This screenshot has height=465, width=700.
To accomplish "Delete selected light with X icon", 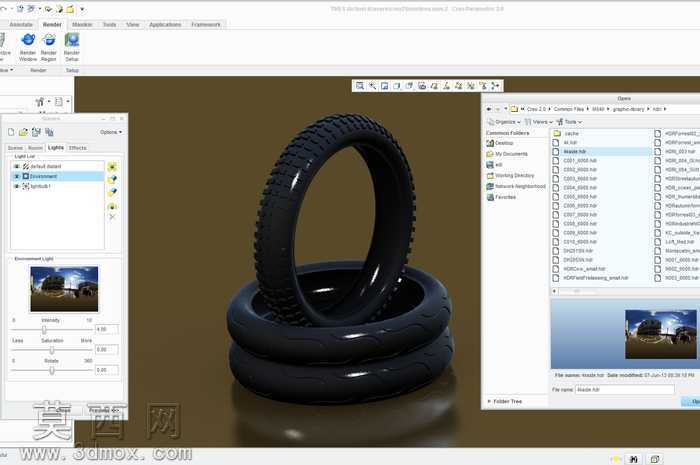I will (112, 217).
